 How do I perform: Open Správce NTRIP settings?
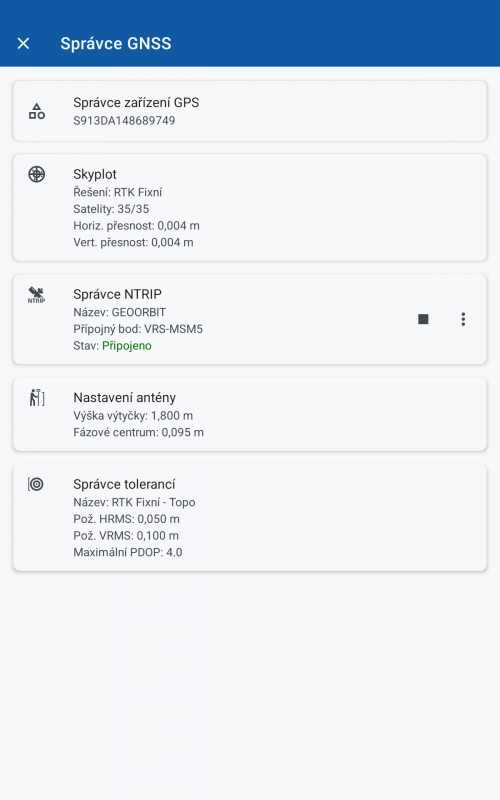coord(250,319)
